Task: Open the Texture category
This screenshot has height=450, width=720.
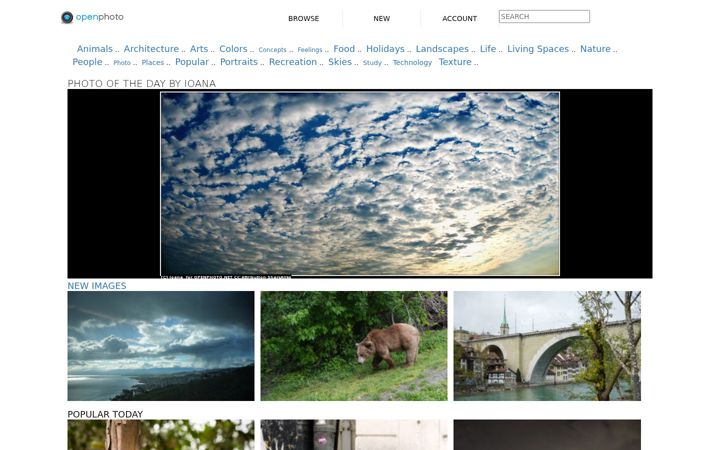Action: [x=455, y=62]
